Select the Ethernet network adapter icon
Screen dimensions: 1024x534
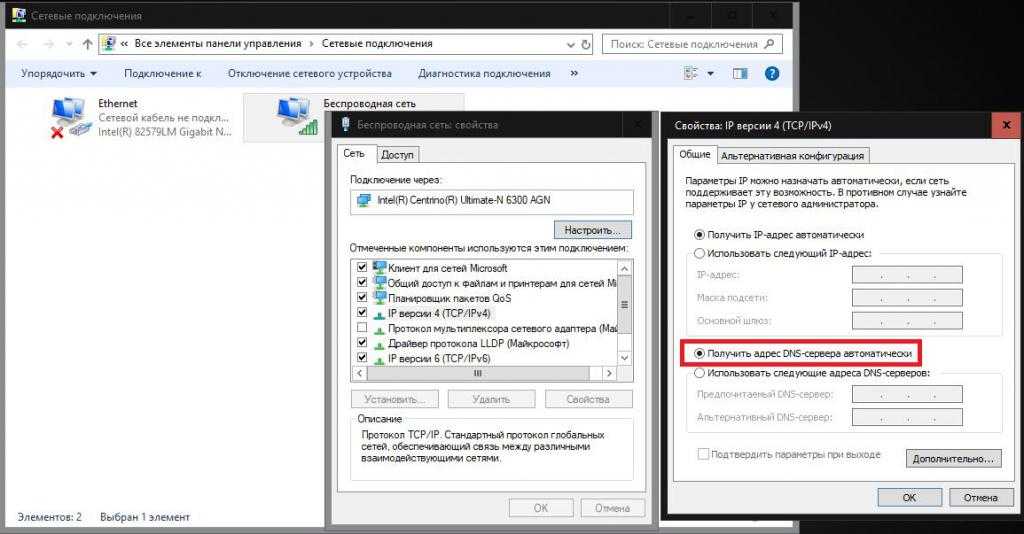(72, 118)
